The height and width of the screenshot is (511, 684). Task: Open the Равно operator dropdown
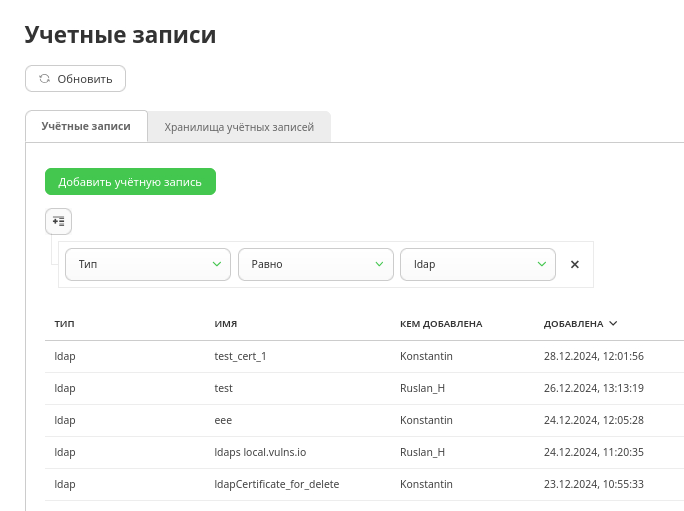pyautogui.click(x=316, y=264)
